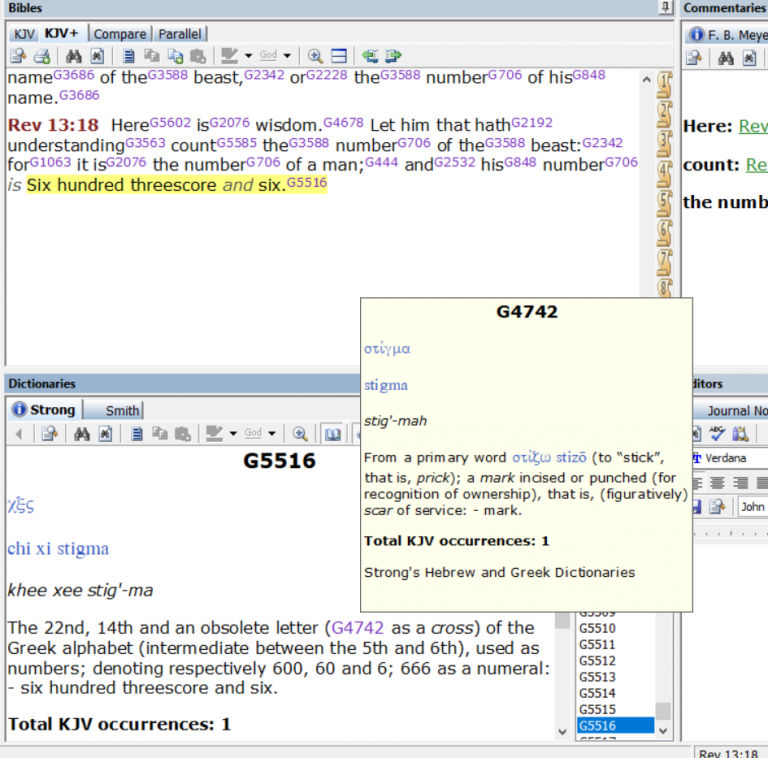Click the zoom magnifier icon in the Bibles toolbar
Screen dimensions: 768x758
tap(315, 56)
